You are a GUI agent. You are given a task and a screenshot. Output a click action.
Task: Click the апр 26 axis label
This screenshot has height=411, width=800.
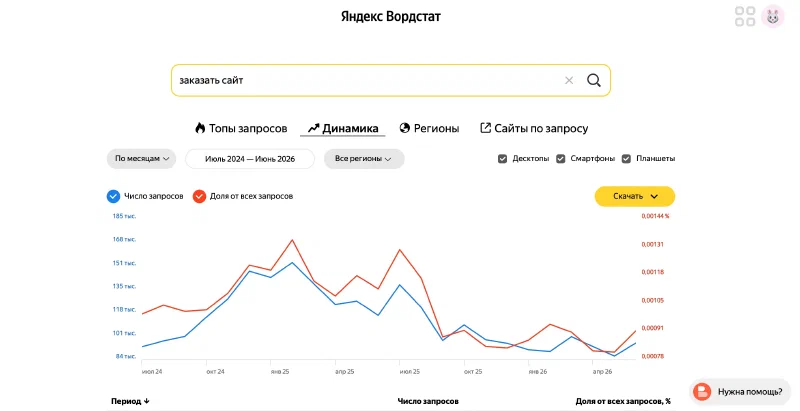point(603,372)
